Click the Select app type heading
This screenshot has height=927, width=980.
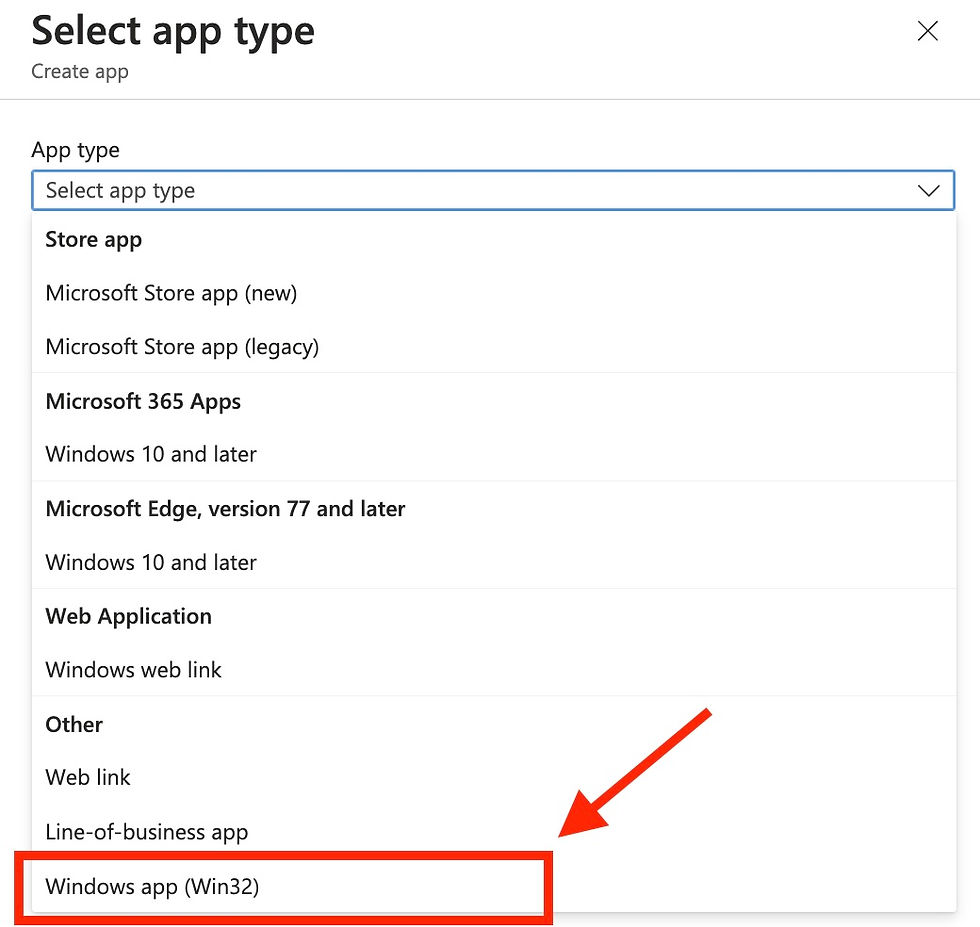coord(172,31)
